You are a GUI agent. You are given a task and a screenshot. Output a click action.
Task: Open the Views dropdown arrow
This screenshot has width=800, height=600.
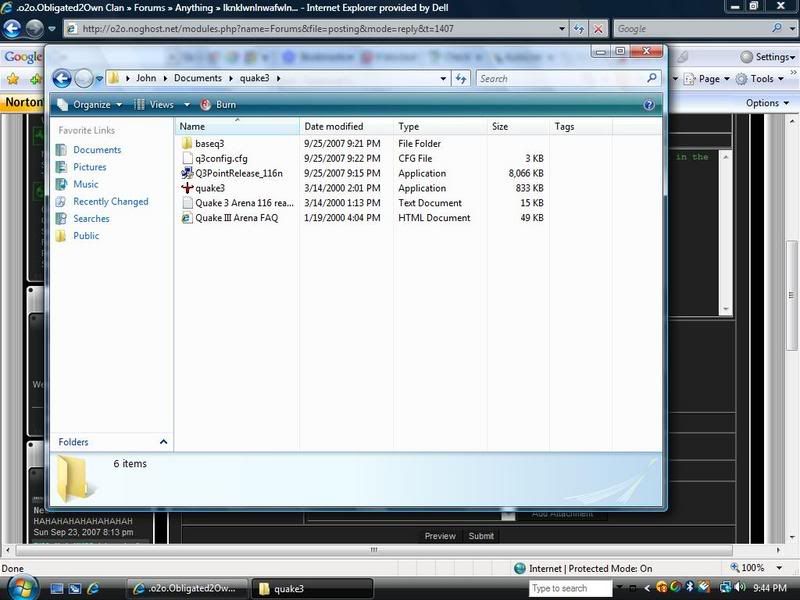pyautogui.click(x=187, y=105)
